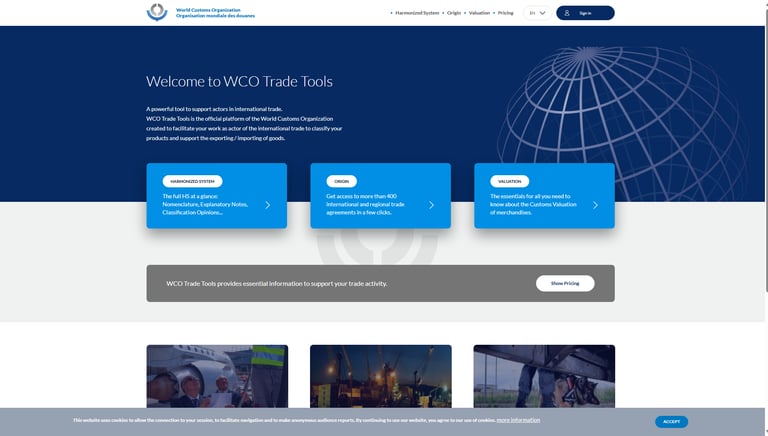
Task: Click the World Customs Organization logo
Action: click(157, 12)
